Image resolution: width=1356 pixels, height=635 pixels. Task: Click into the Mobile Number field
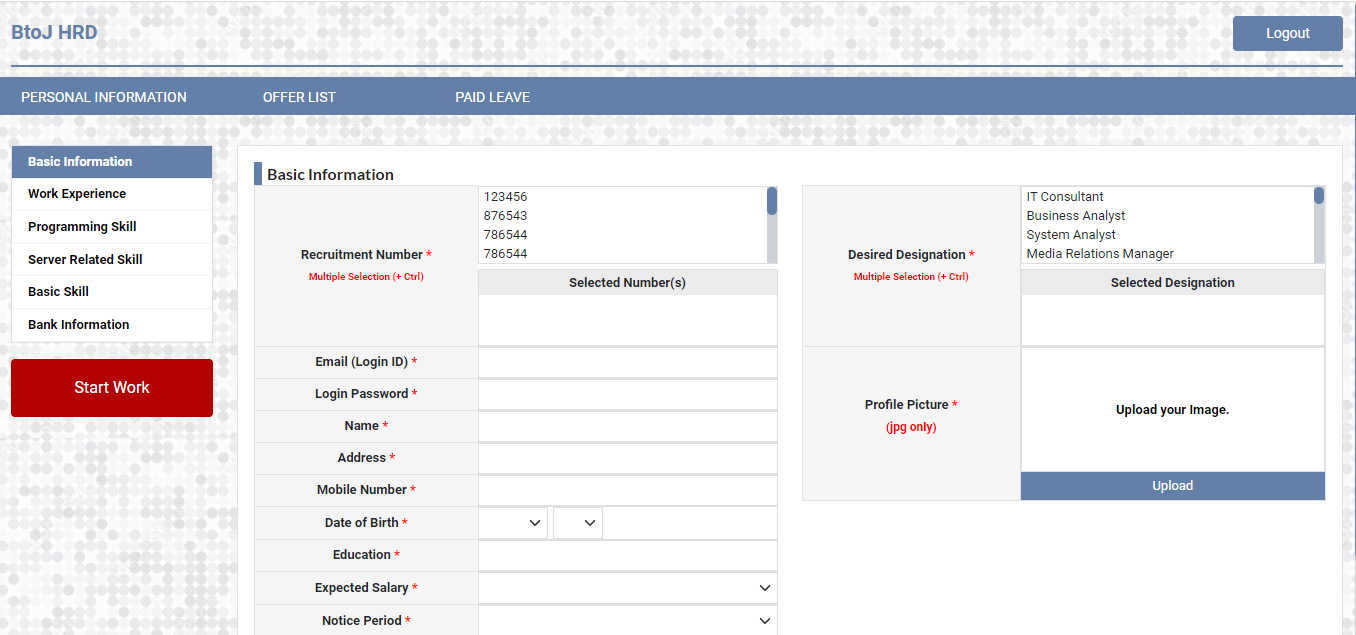pos(627,490)
